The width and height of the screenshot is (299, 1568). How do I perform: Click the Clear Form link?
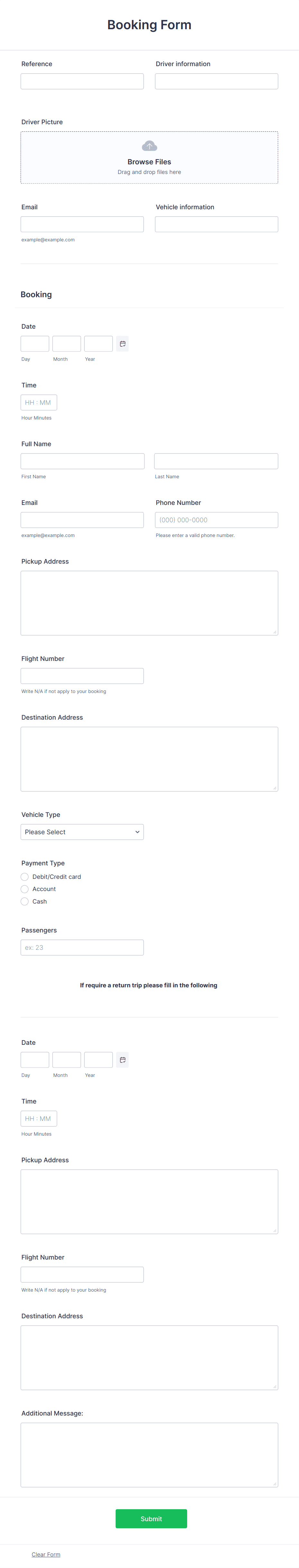[x=46, y=1554]
